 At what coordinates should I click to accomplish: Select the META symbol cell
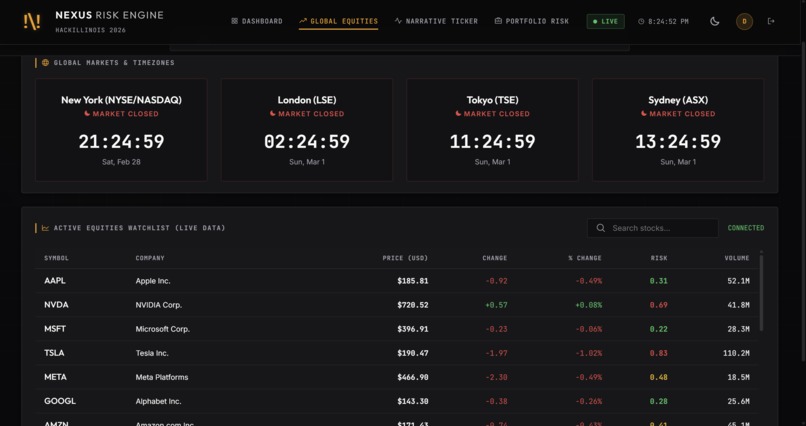(x=56, y=377)
